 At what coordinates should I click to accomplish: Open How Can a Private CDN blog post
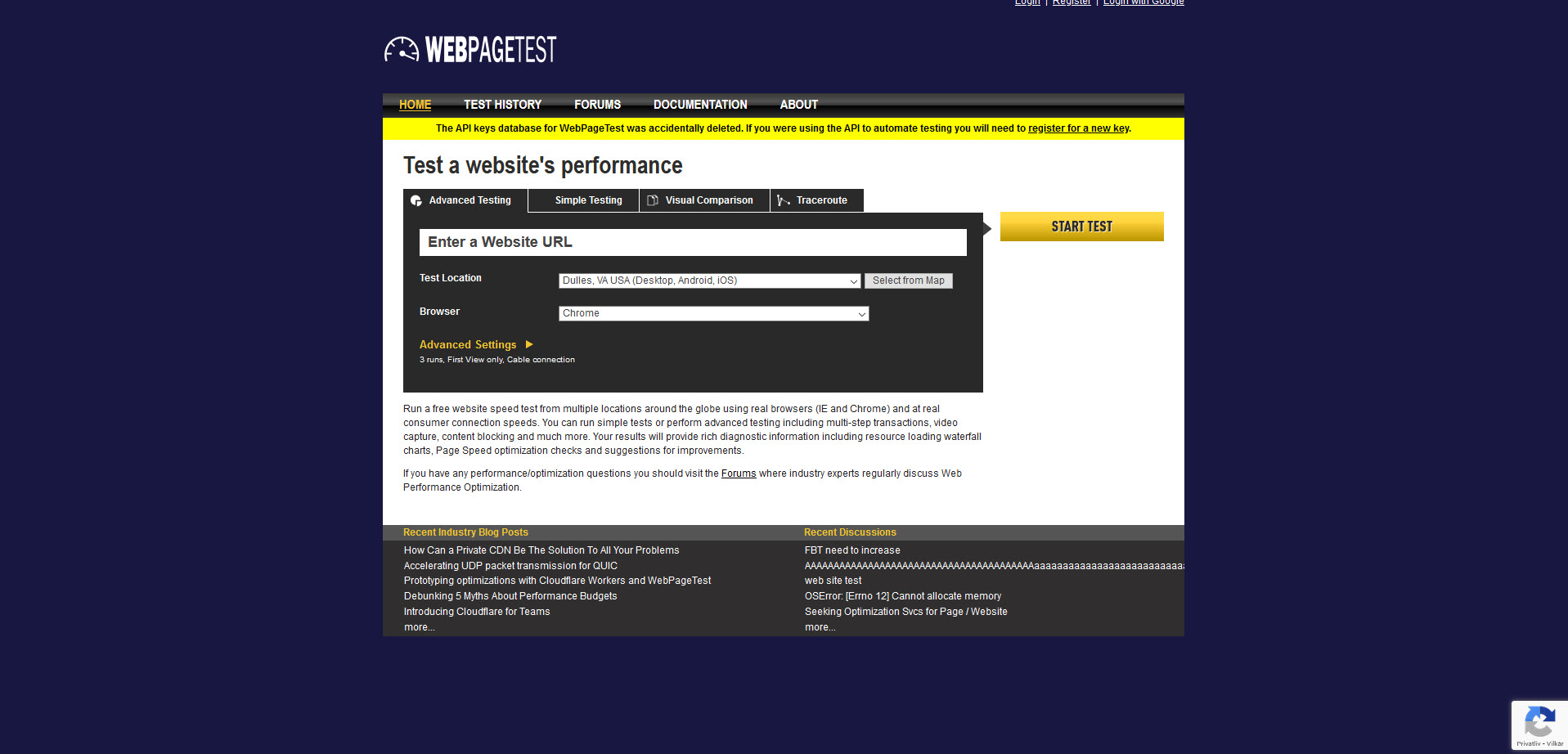541,550
